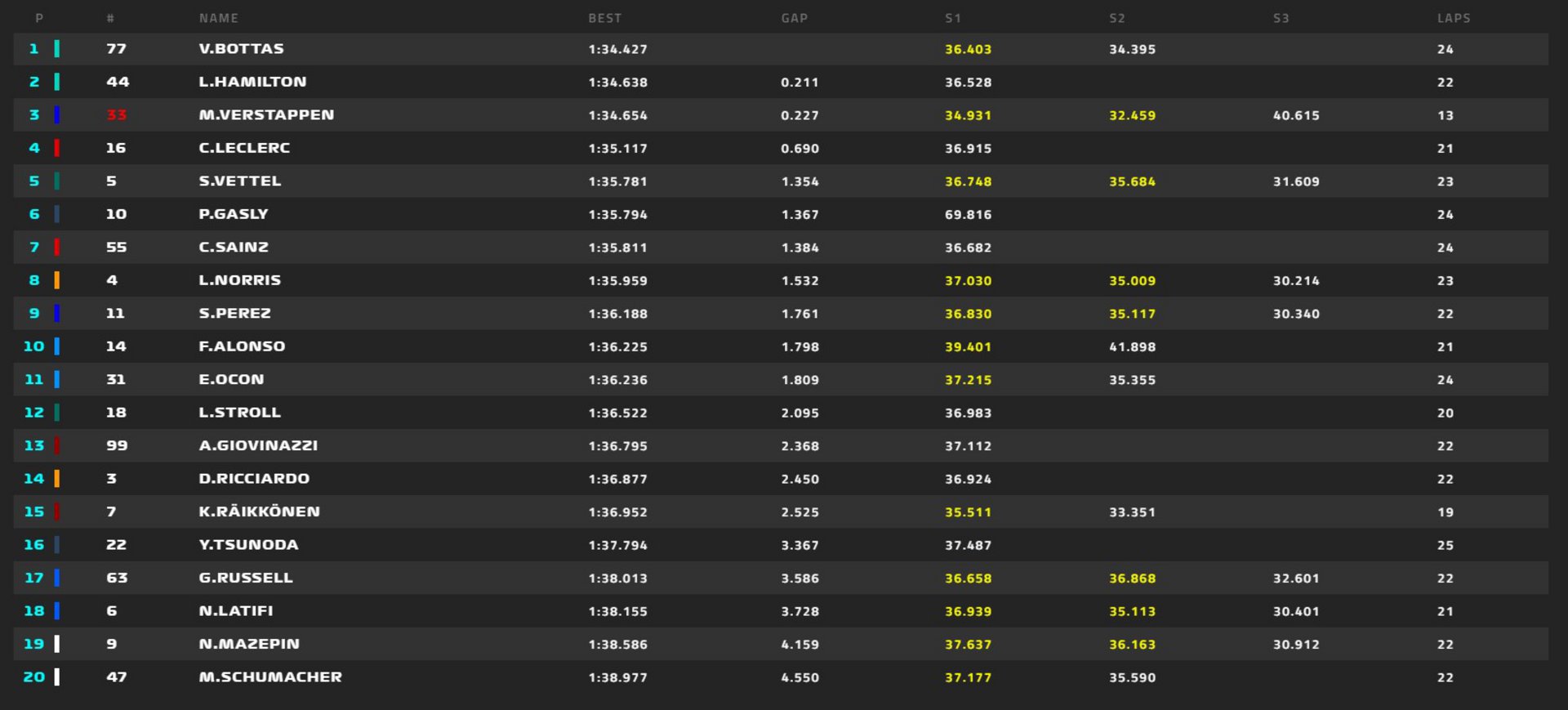Screen dimensions: 1568x710
Task: Select K.RÄIKKÖNEN driver name
Action: click(259, 511)
